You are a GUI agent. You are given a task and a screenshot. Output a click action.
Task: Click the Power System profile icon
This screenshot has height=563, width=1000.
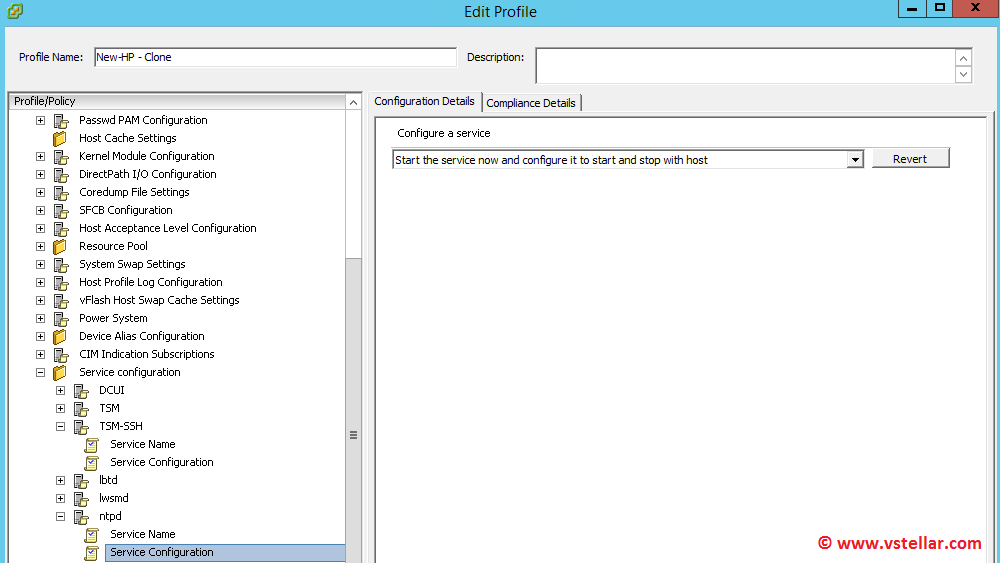(x=60, y=319)
